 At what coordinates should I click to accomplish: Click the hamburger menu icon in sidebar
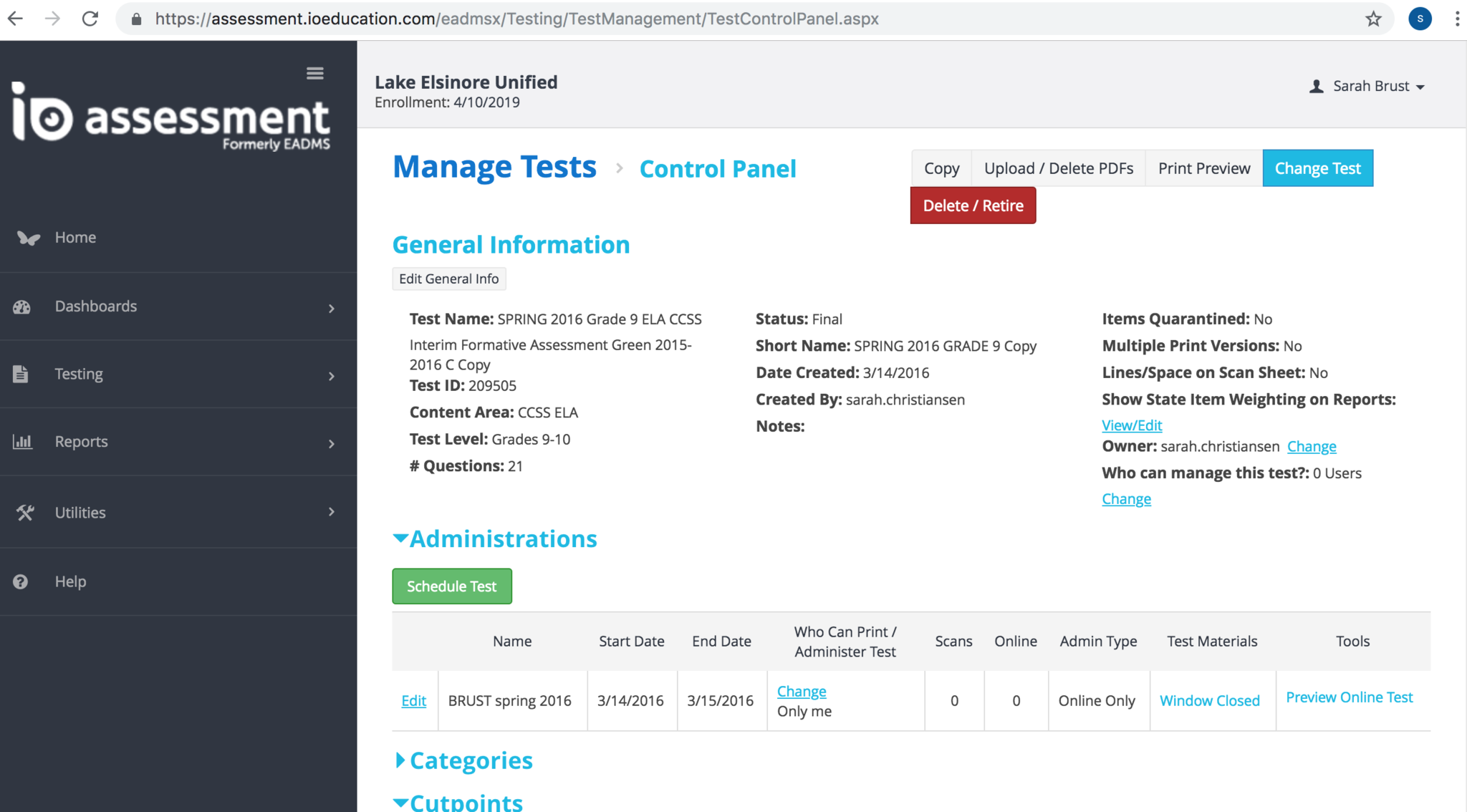(314, 73)
